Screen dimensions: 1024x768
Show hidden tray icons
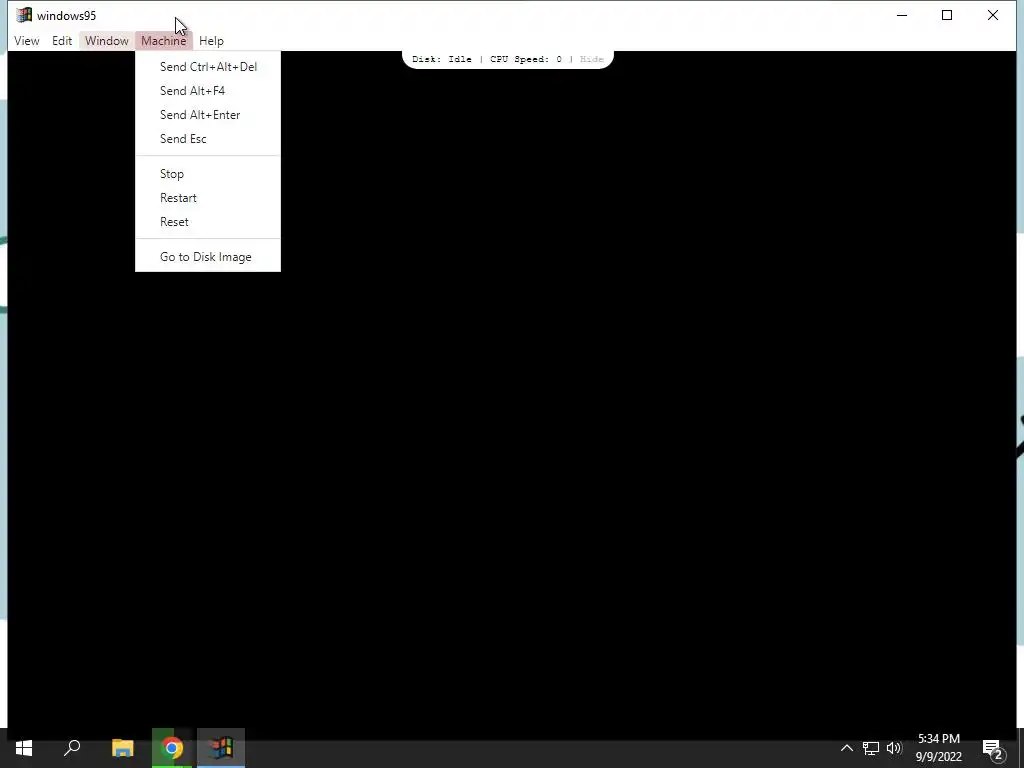(x=846, y=748)
